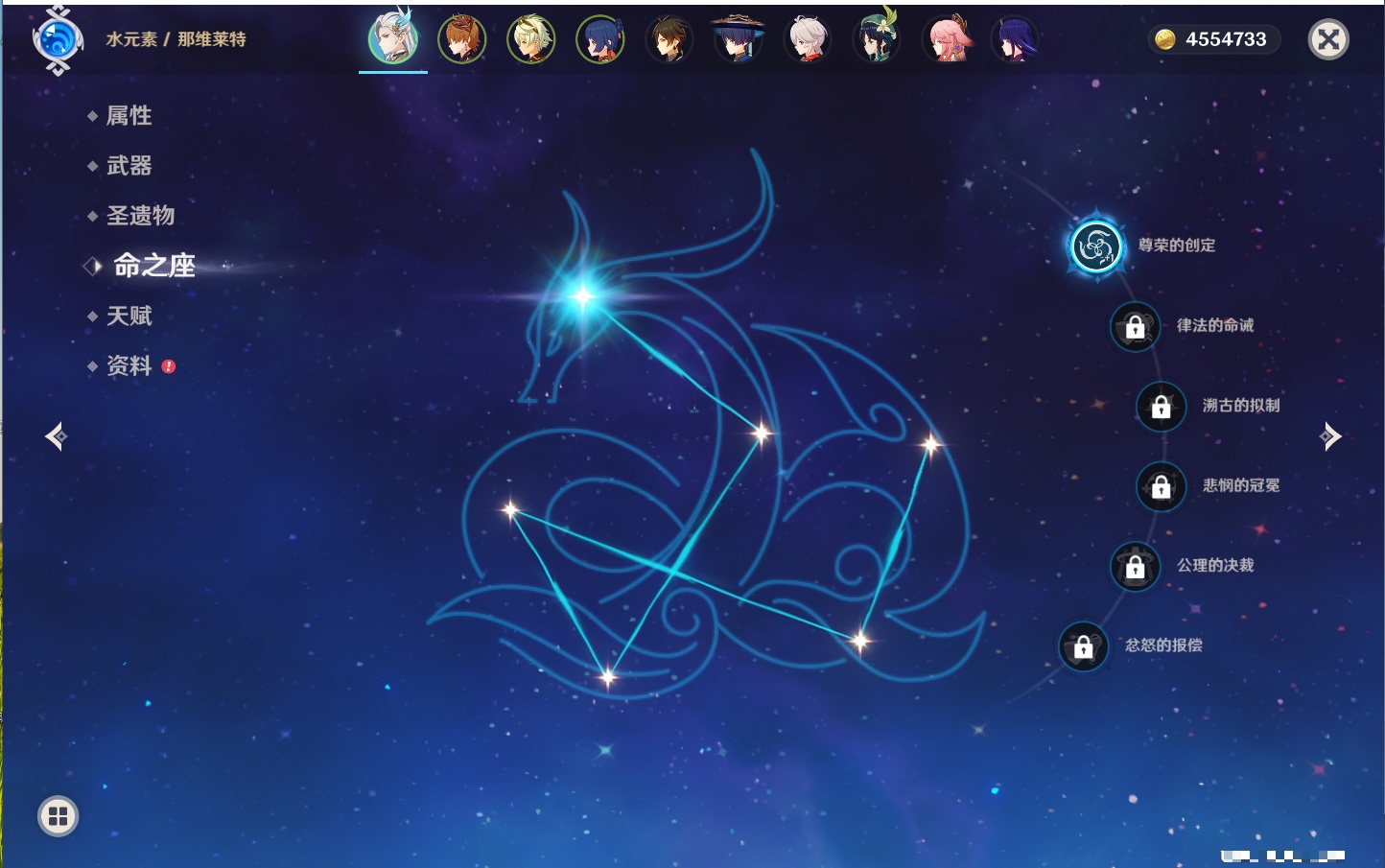Click the 水元素 / 那维莱特 title text
The width and height of the screenshot is (1385, 868).
[x=176, y=39]
